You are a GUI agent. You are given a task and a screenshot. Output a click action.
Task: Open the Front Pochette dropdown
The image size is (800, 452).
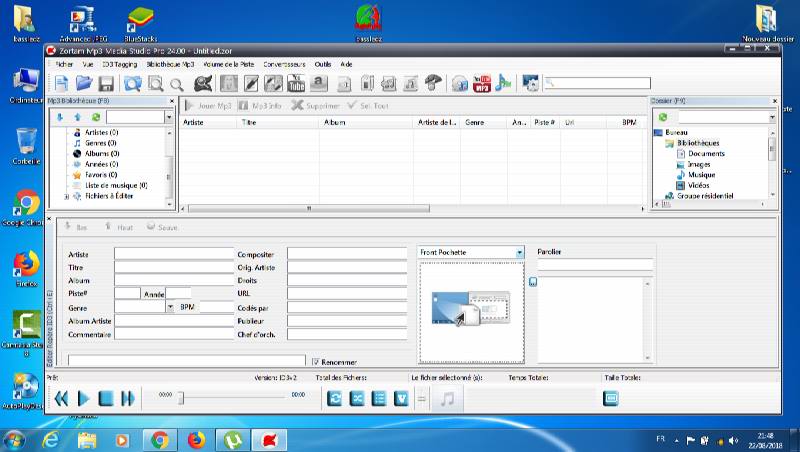point(519,253)
